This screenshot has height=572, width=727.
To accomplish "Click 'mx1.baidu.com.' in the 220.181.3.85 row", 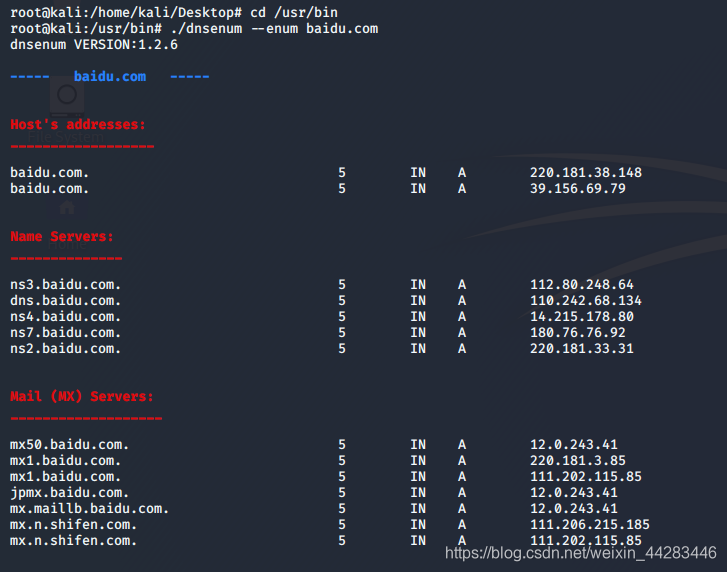I will [65, 460].
